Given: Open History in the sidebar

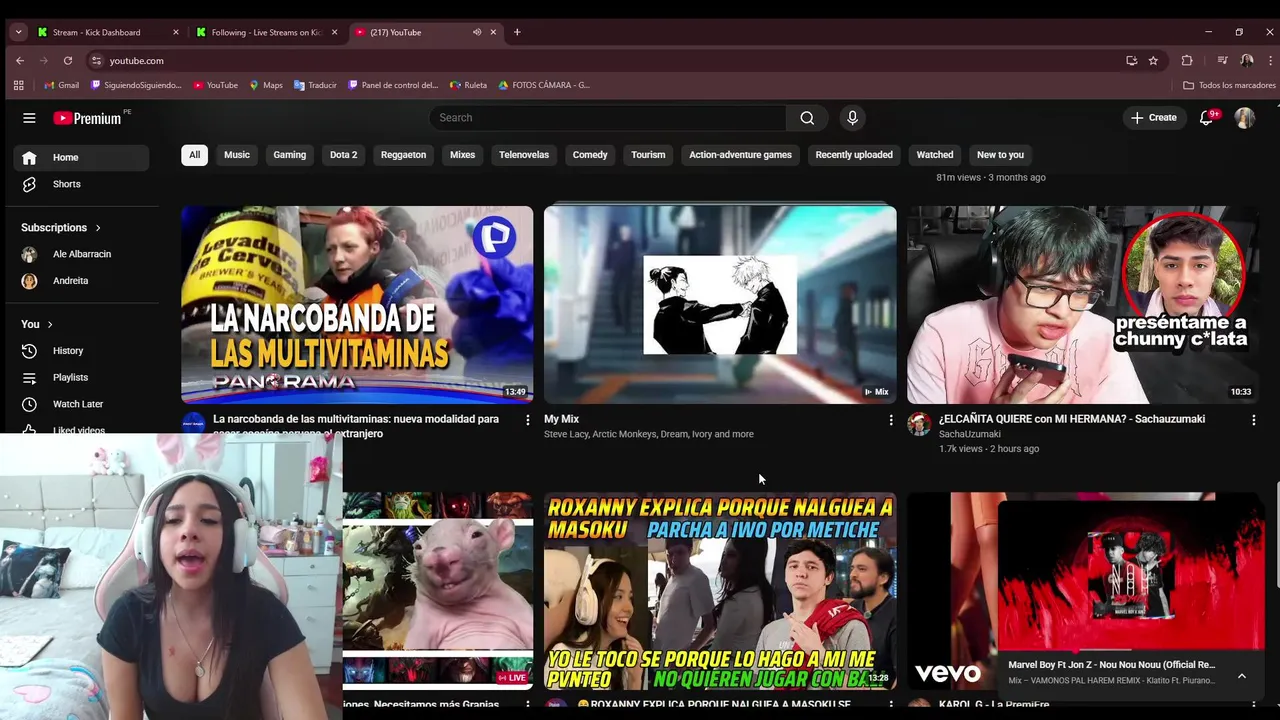Looking at the screenshot, I should click(x=81, y=351).
